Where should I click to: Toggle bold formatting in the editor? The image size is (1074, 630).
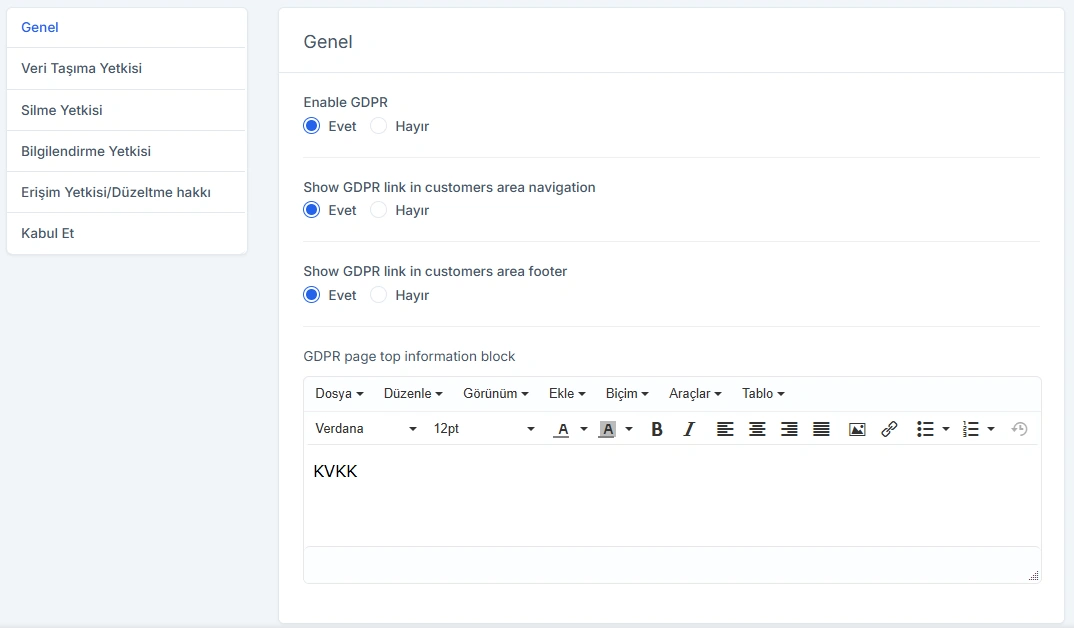[x=657, y=429]
